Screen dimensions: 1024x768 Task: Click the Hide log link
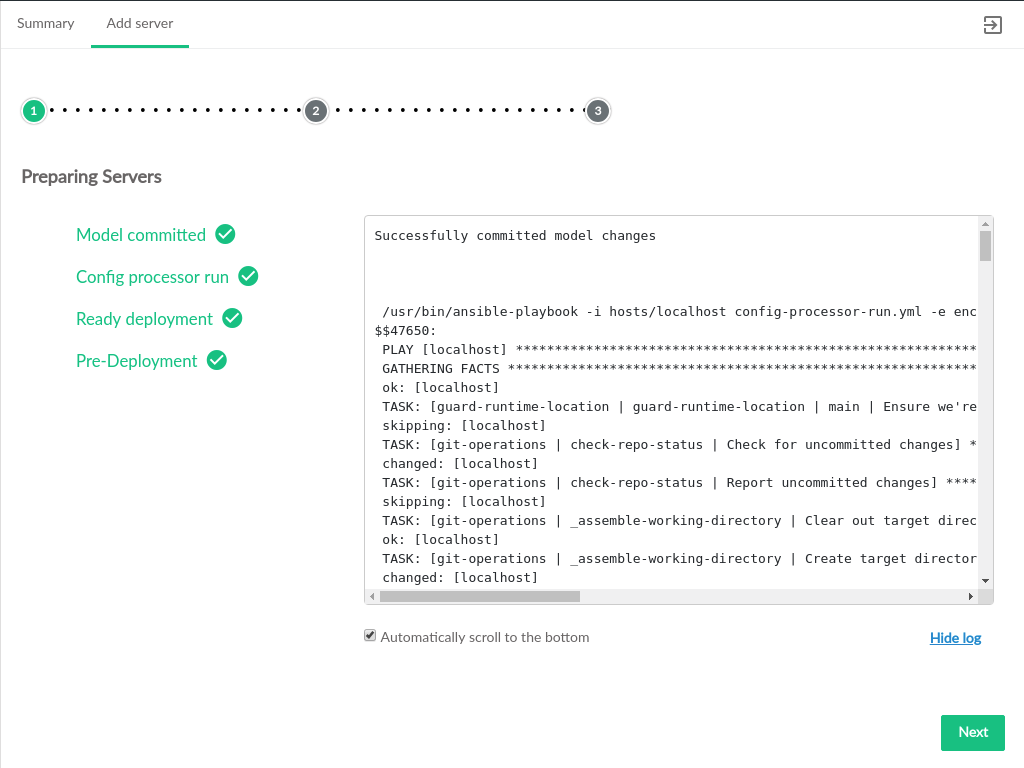pyautogui.click(x=955, y=638)
